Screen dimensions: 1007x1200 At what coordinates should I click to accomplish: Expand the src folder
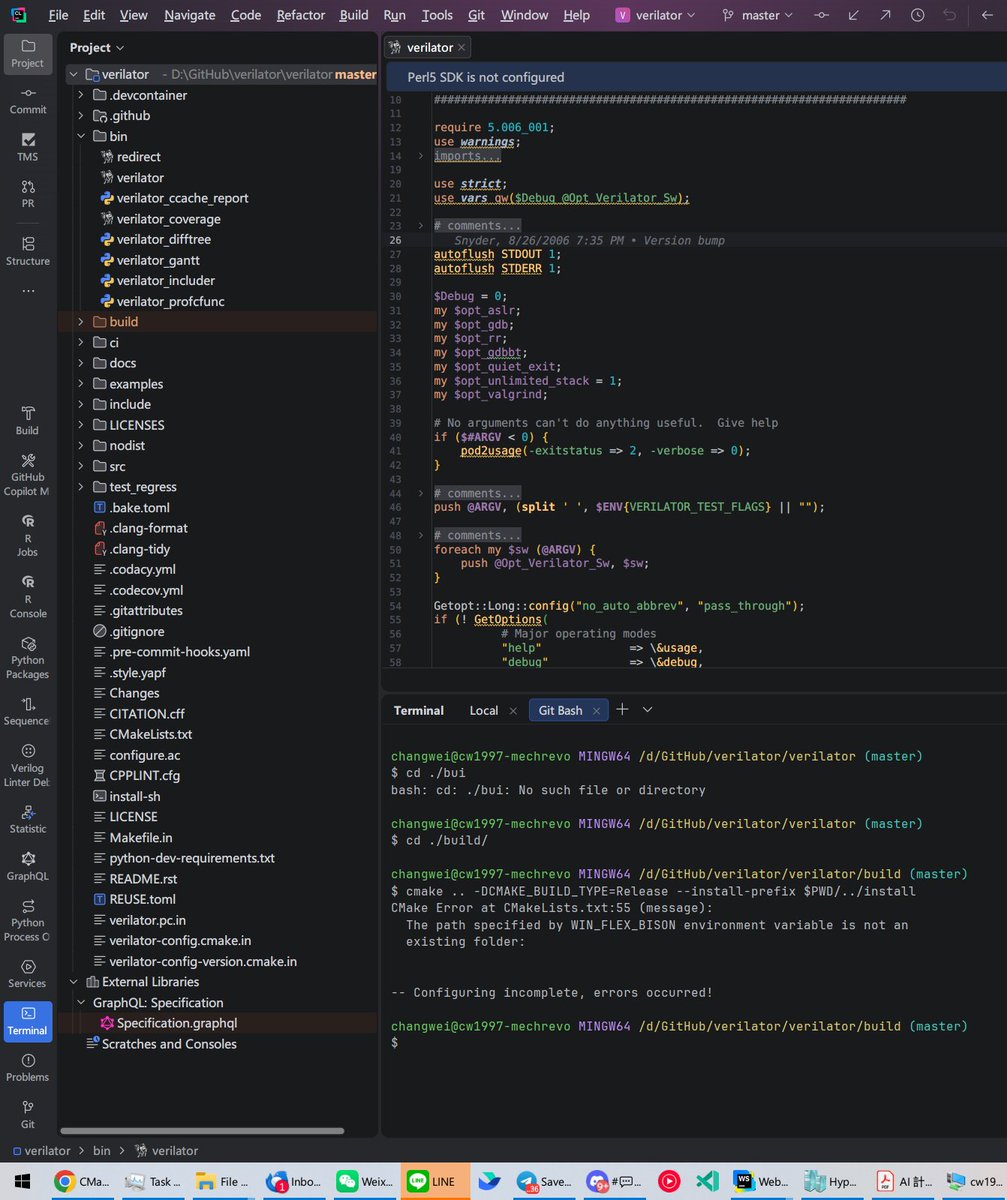(81, 466)
